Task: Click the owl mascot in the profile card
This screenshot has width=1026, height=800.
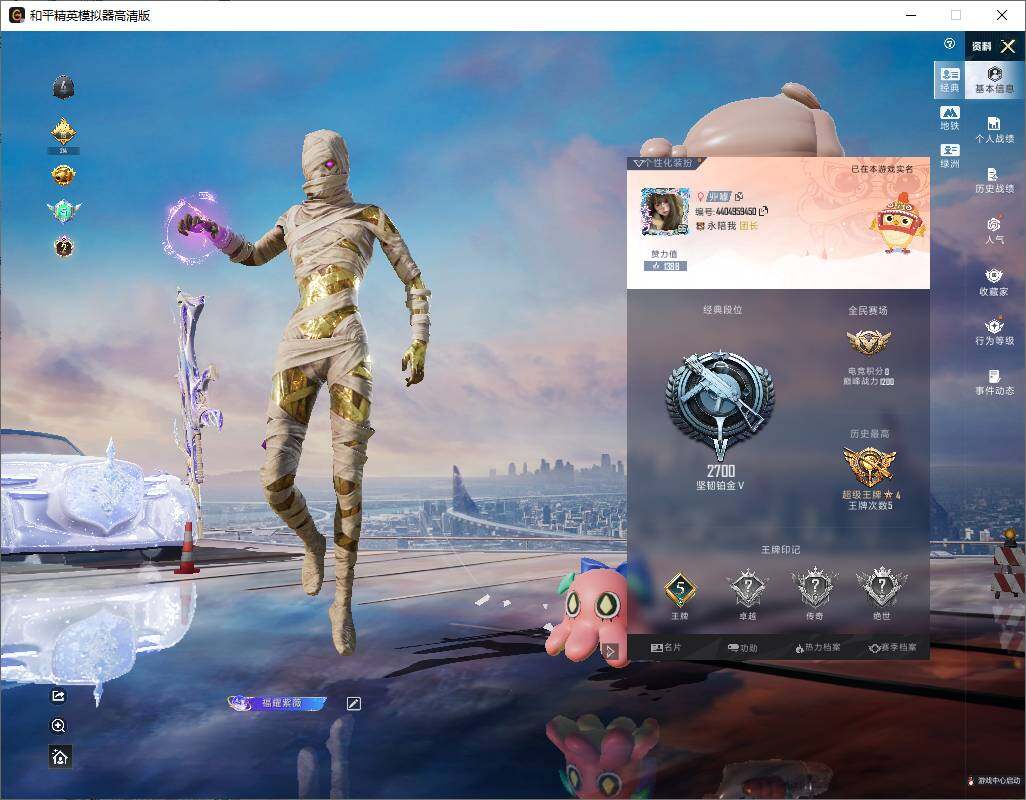Action: (898, 223)
